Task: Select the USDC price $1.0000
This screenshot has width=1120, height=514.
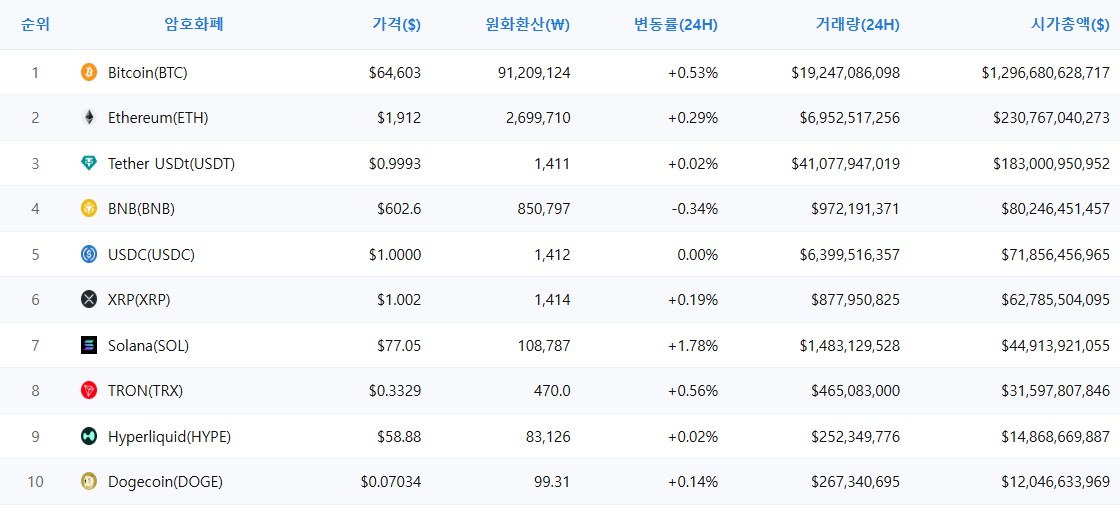Action: tap(395, 255)
